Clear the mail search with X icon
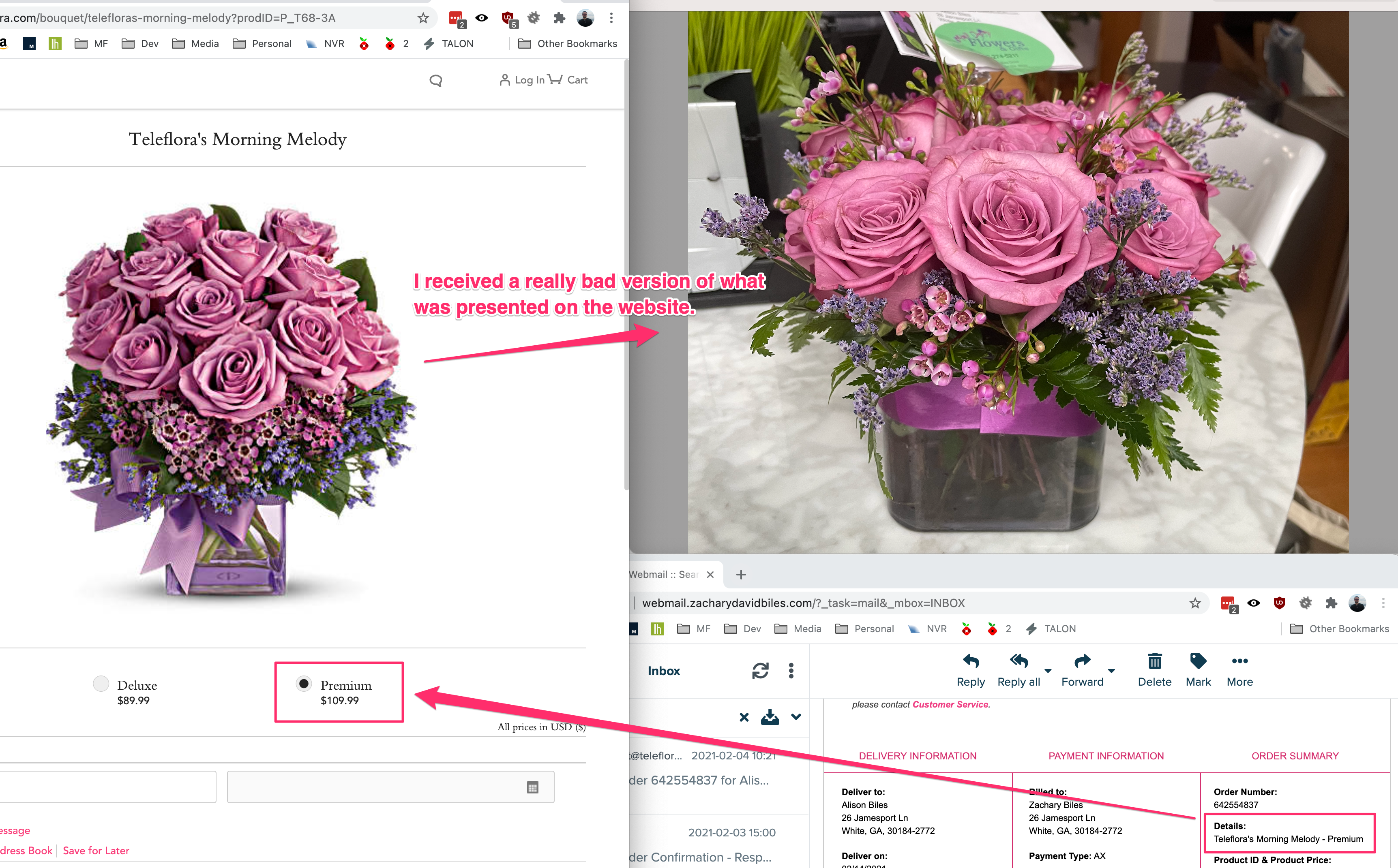 click(744, 717)
